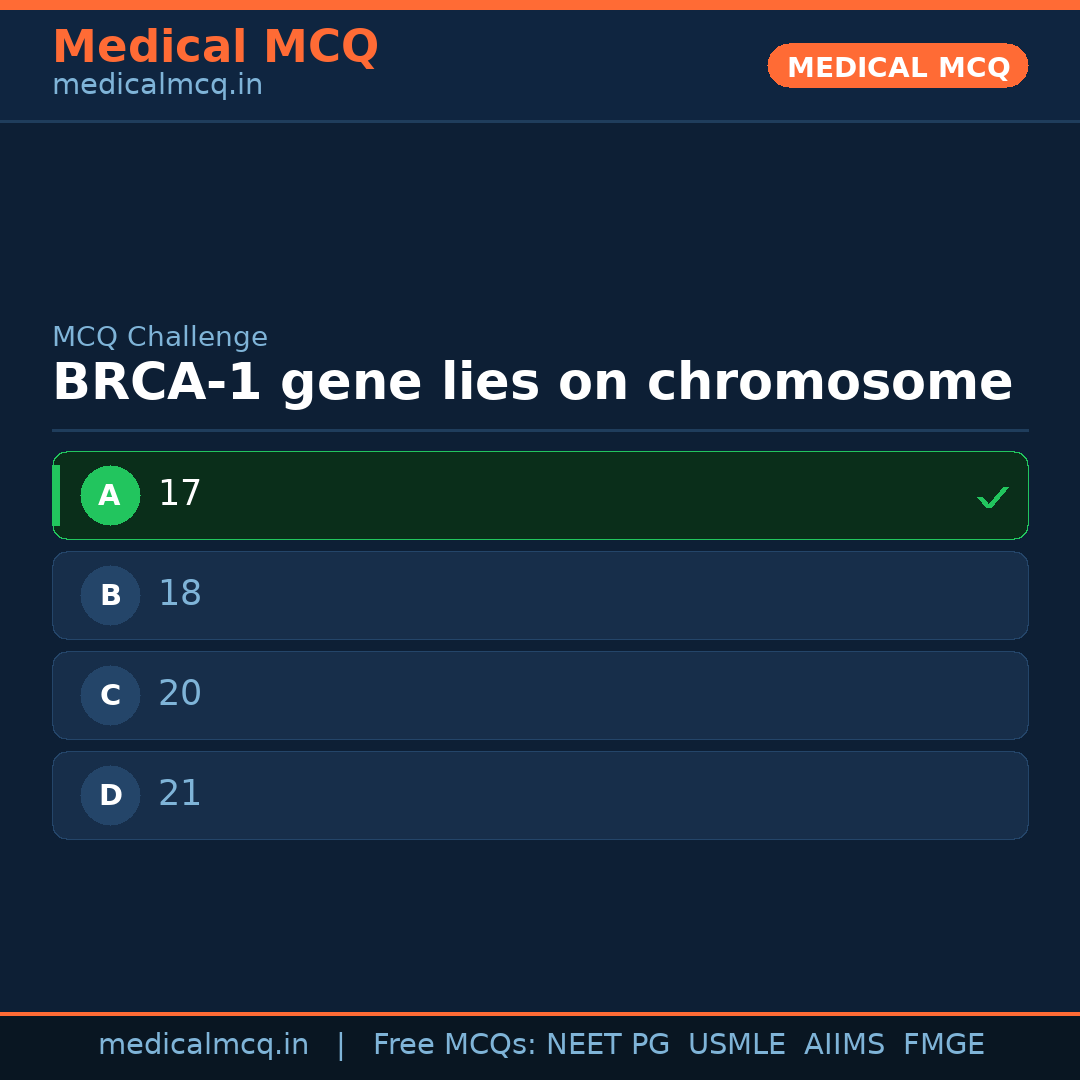
Task: Click the Free MCQs footer label
Action: [455, 1045]
